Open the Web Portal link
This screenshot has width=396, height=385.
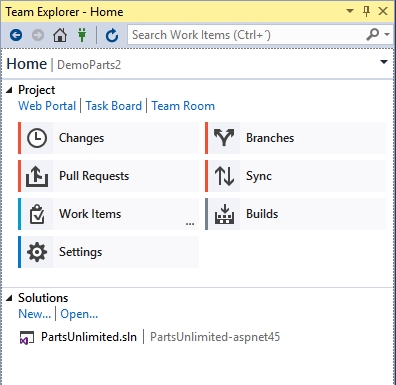(47, 106)
